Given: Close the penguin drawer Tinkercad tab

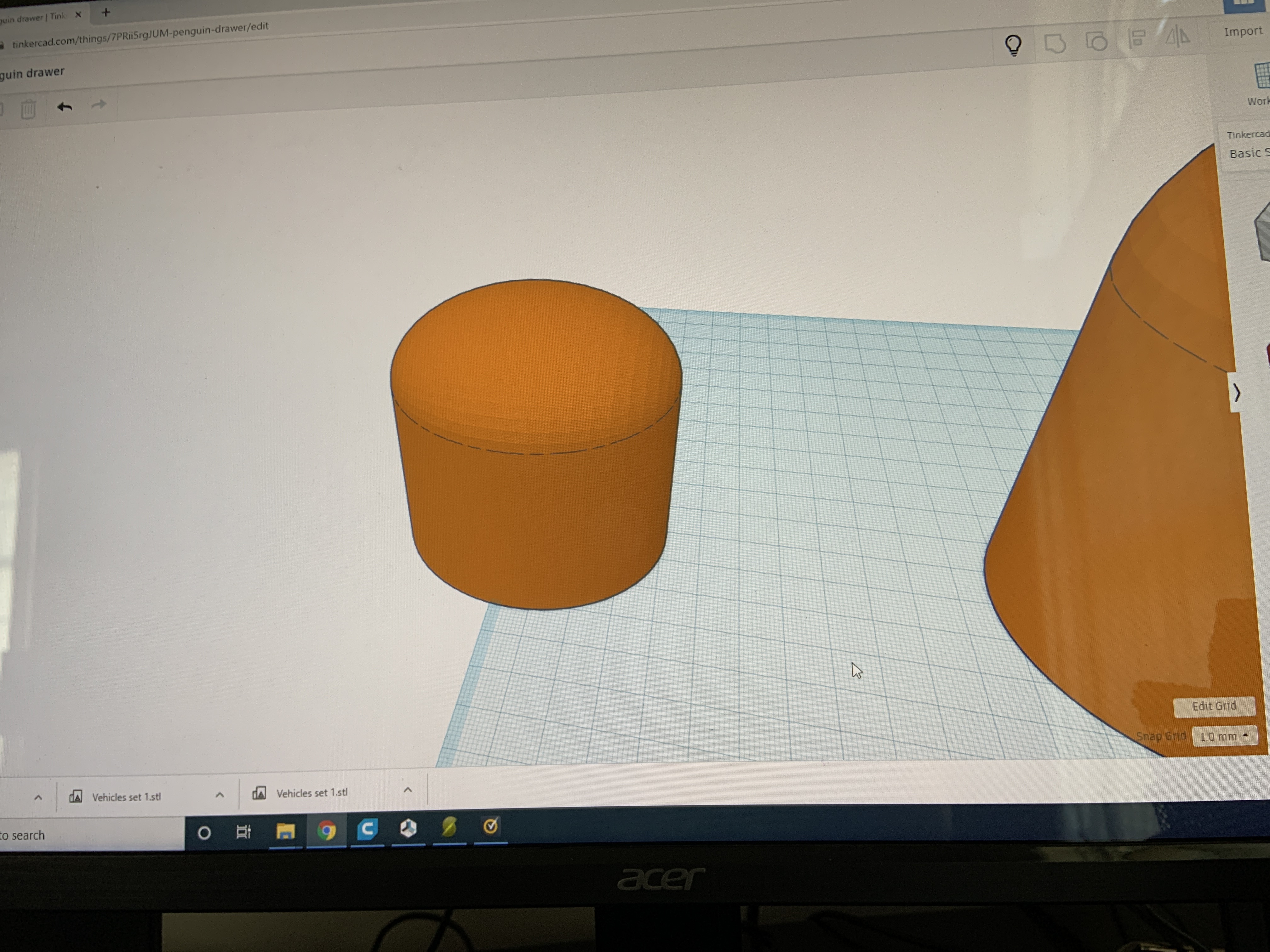Looking at the screenshot, I should point(79,15).
